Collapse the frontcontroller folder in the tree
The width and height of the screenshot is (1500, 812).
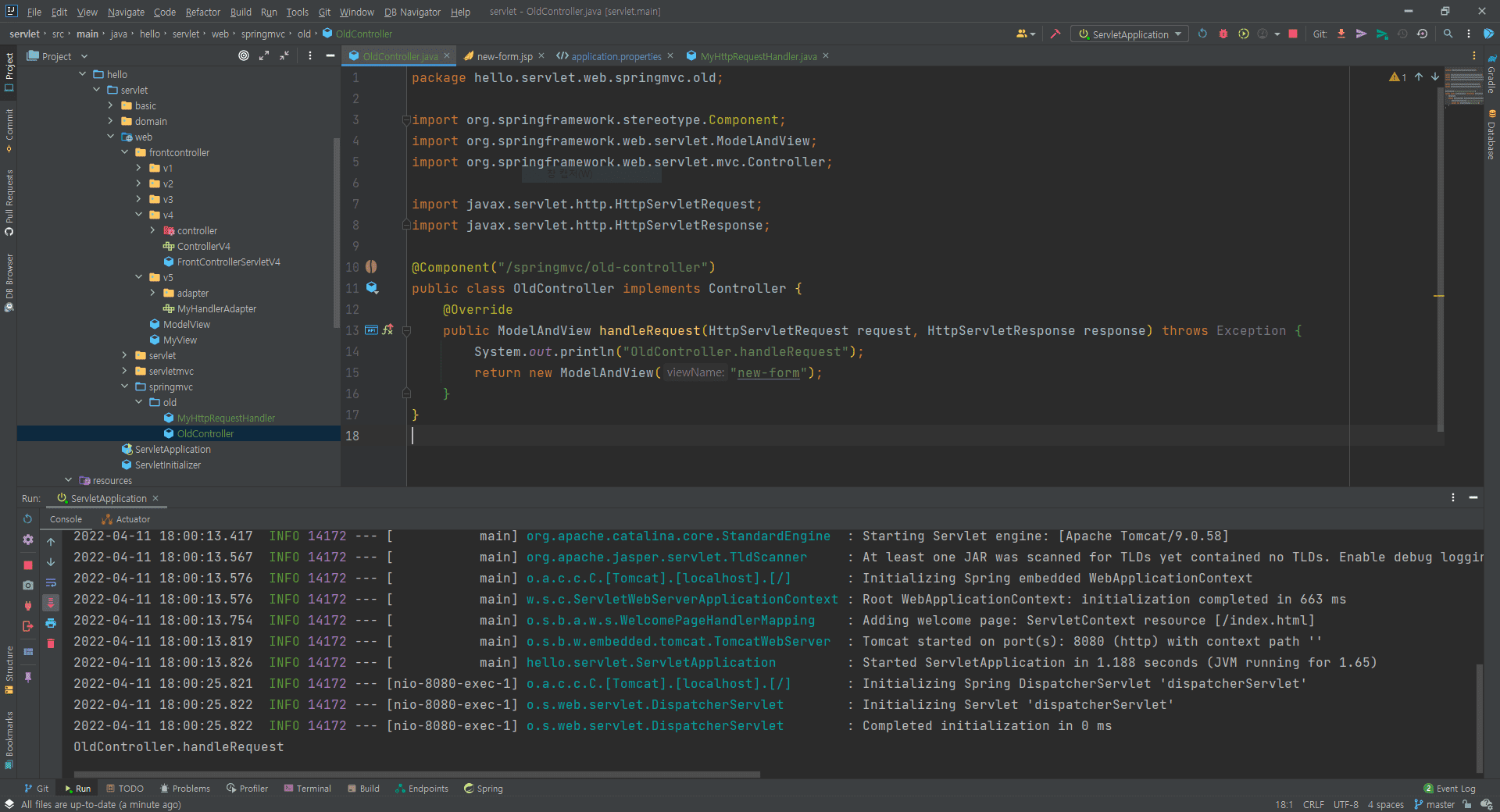125,153
